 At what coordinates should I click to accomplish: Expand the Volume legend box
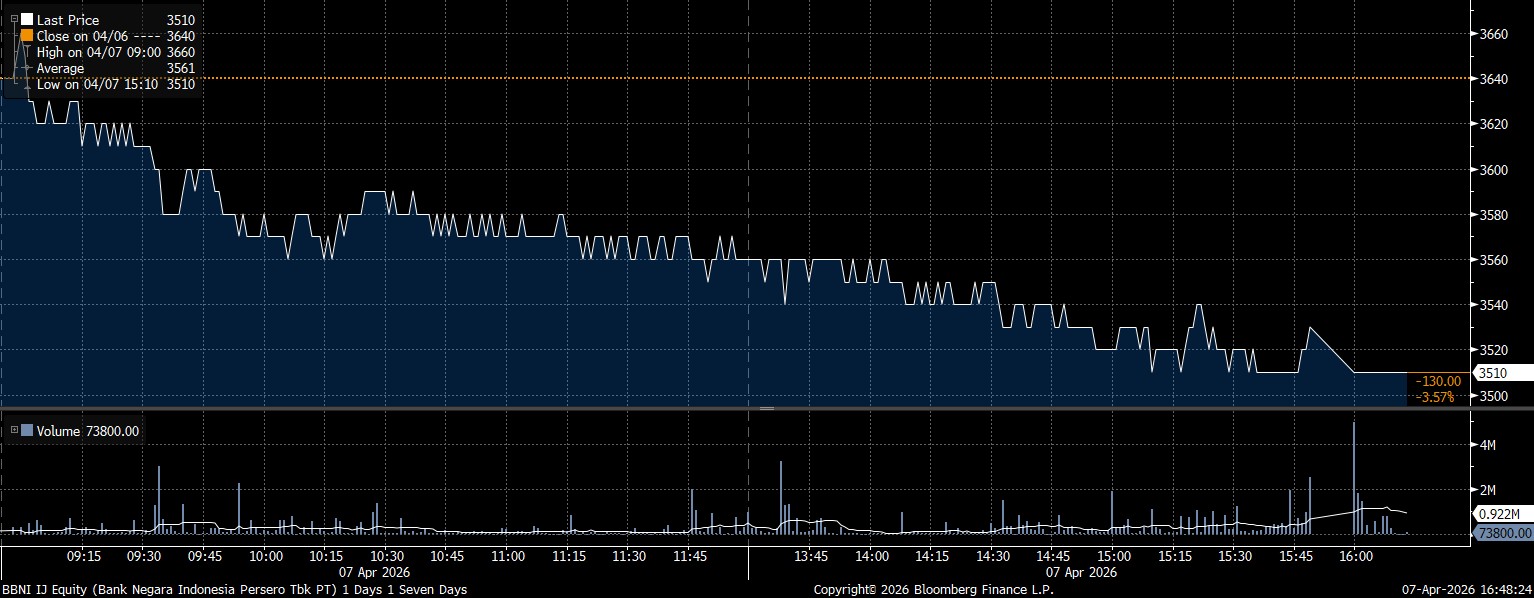click(14, 431)
